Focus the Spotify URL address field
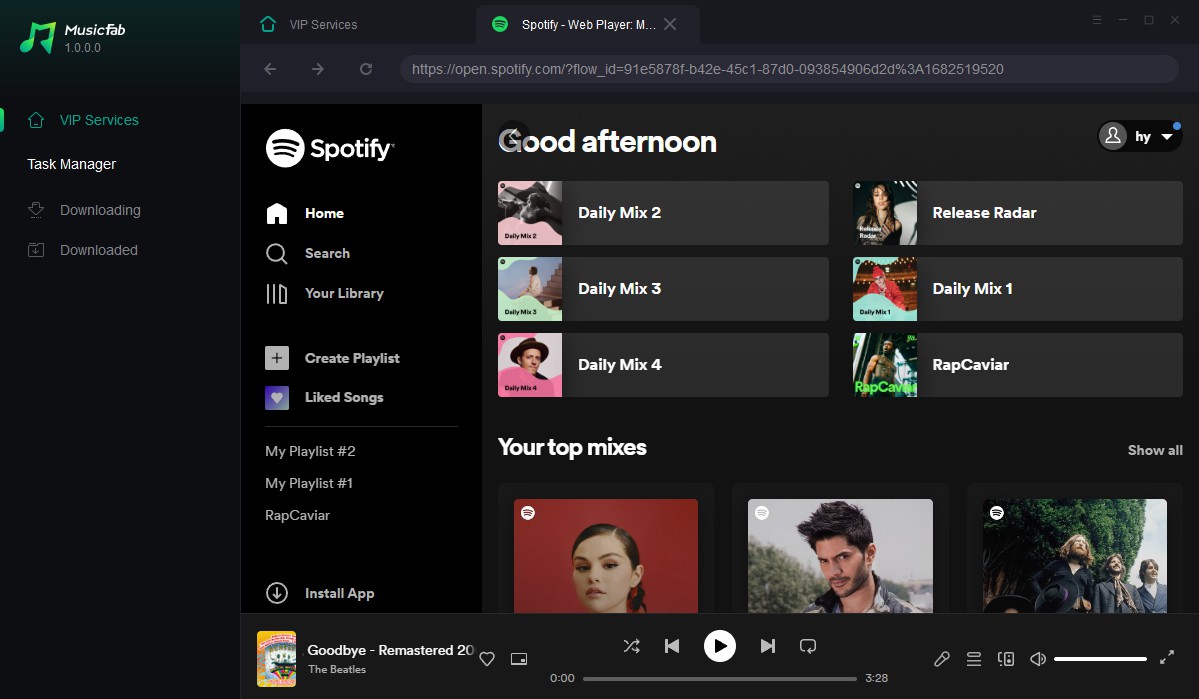 click(x=788, y=69)
